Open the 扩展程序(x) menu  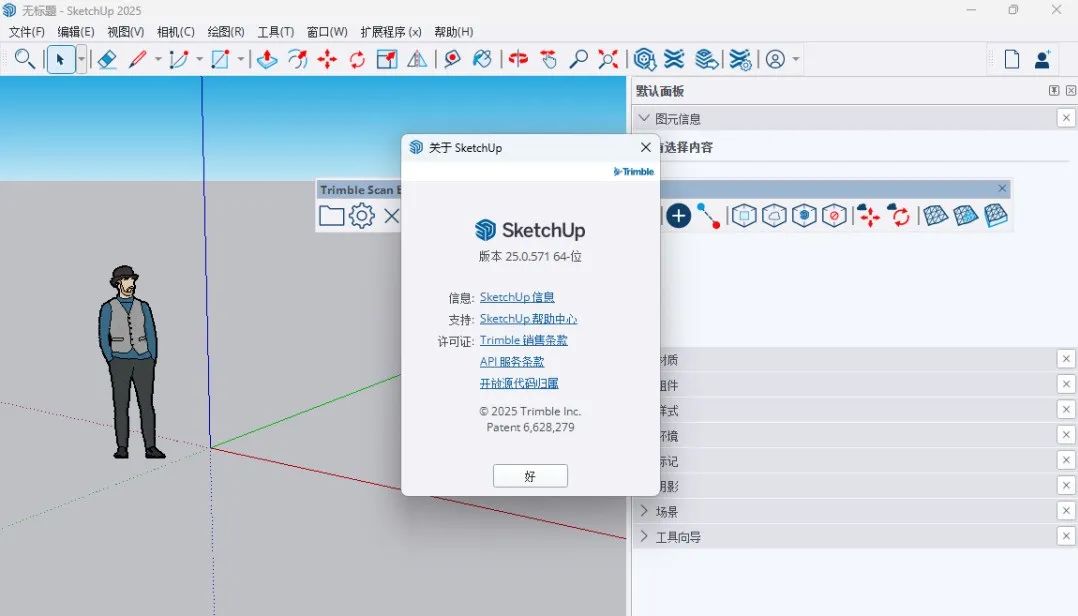tap(390, 32)
